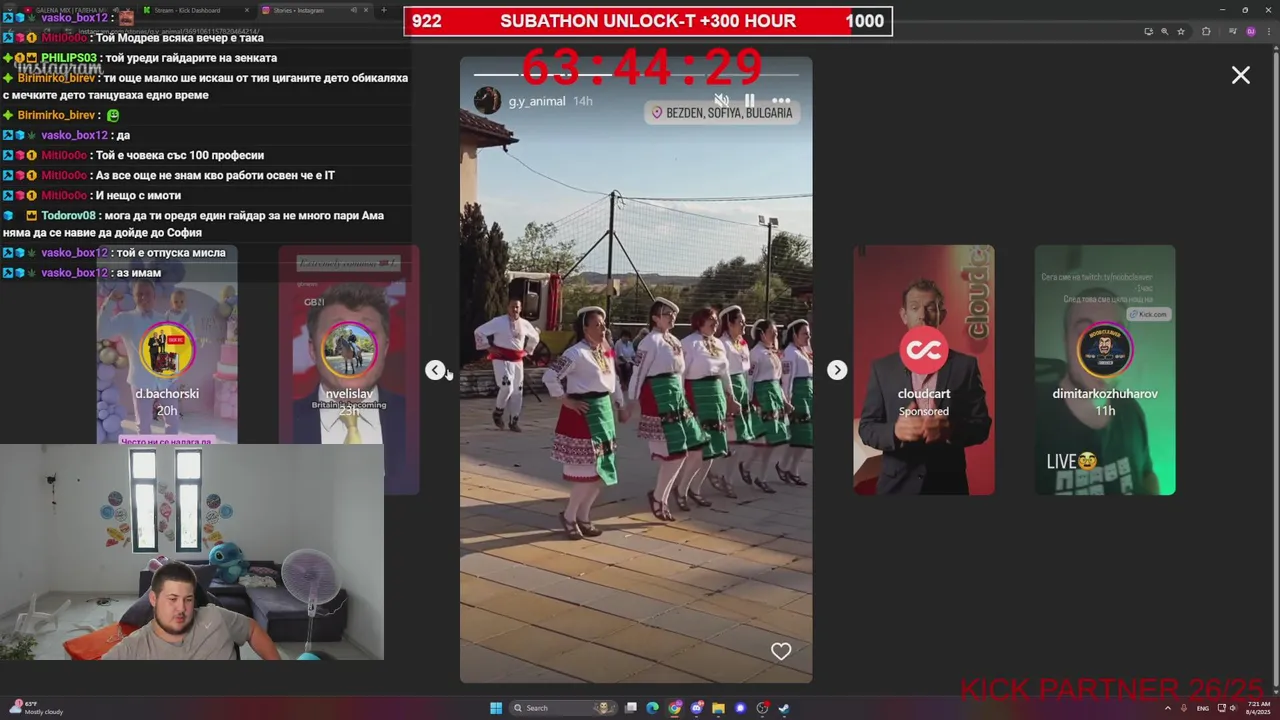Open a new browser tab
The height and width of the screenshot is (720, 1280).
[384, 10]
